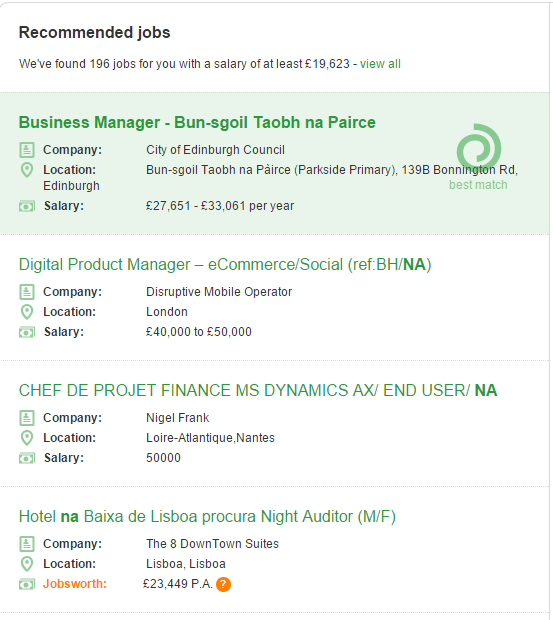The image size is (553, 620).
Task: Open CHEF DE PROJET FINANCE MS DYNAMICS job
Action: (258, 391)
